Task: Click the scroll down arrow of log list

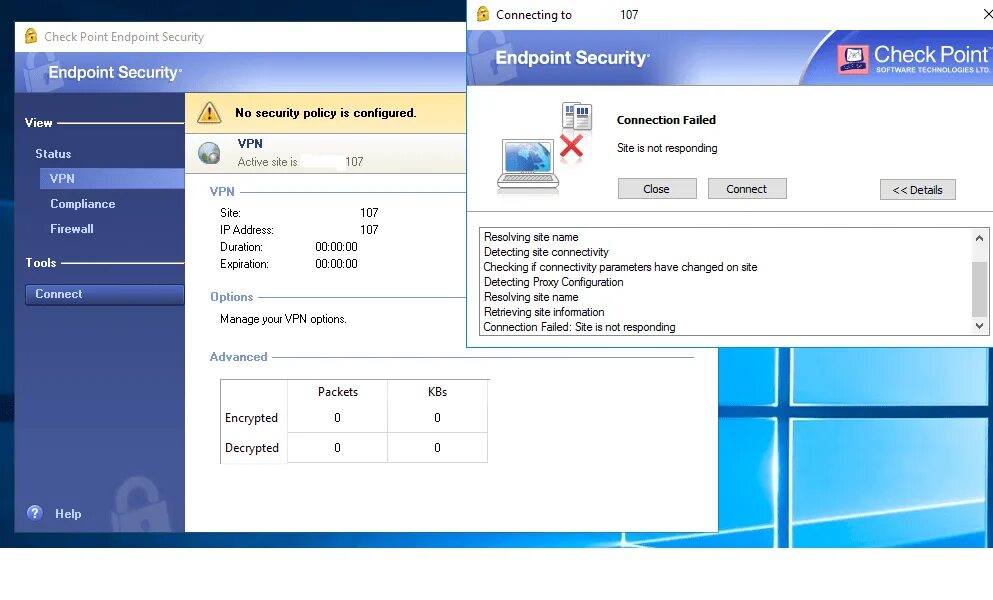Action: point(979,326)
